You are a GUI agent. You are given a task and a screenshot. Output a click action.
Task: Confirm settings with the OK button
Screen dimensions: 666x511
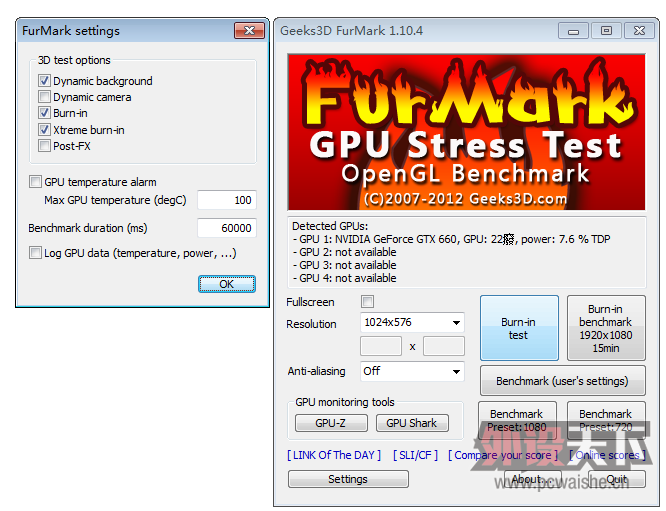point(227,284)
